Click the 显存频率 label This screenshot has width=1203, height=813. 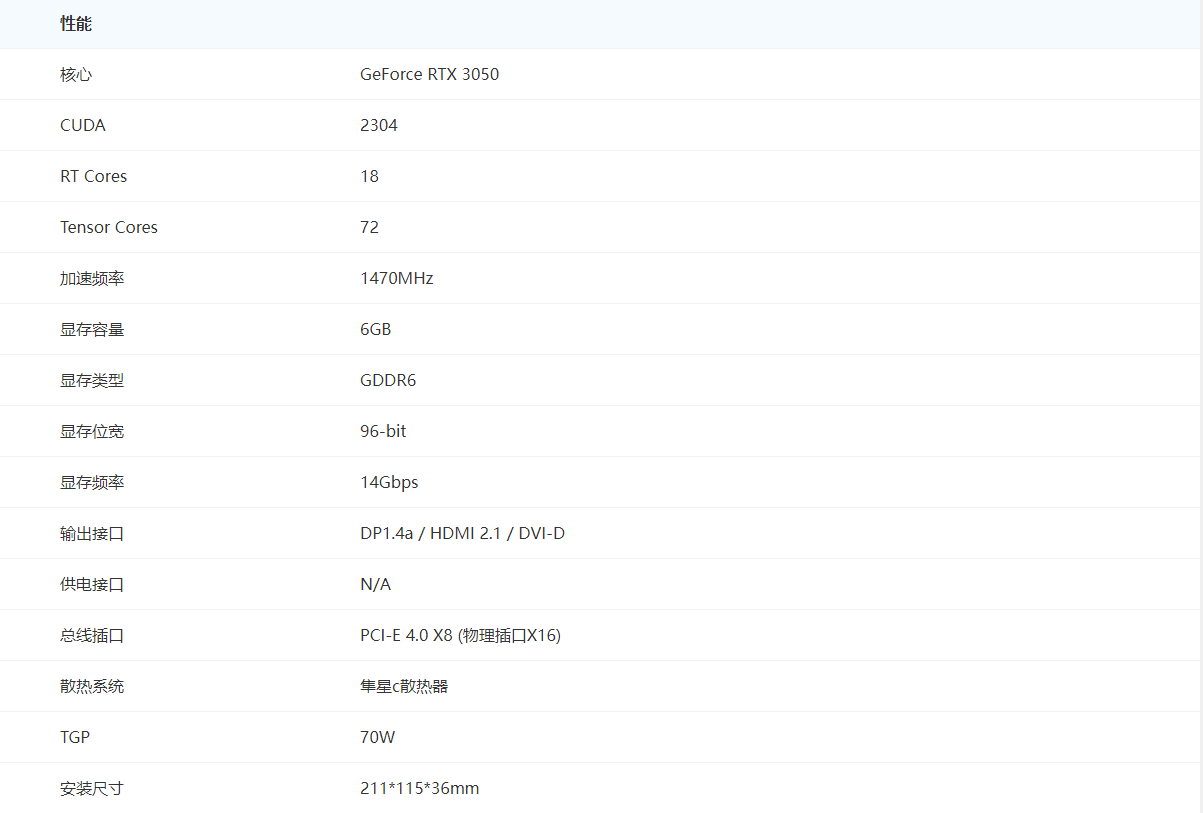pyautogui.click(x=92, y=483)
